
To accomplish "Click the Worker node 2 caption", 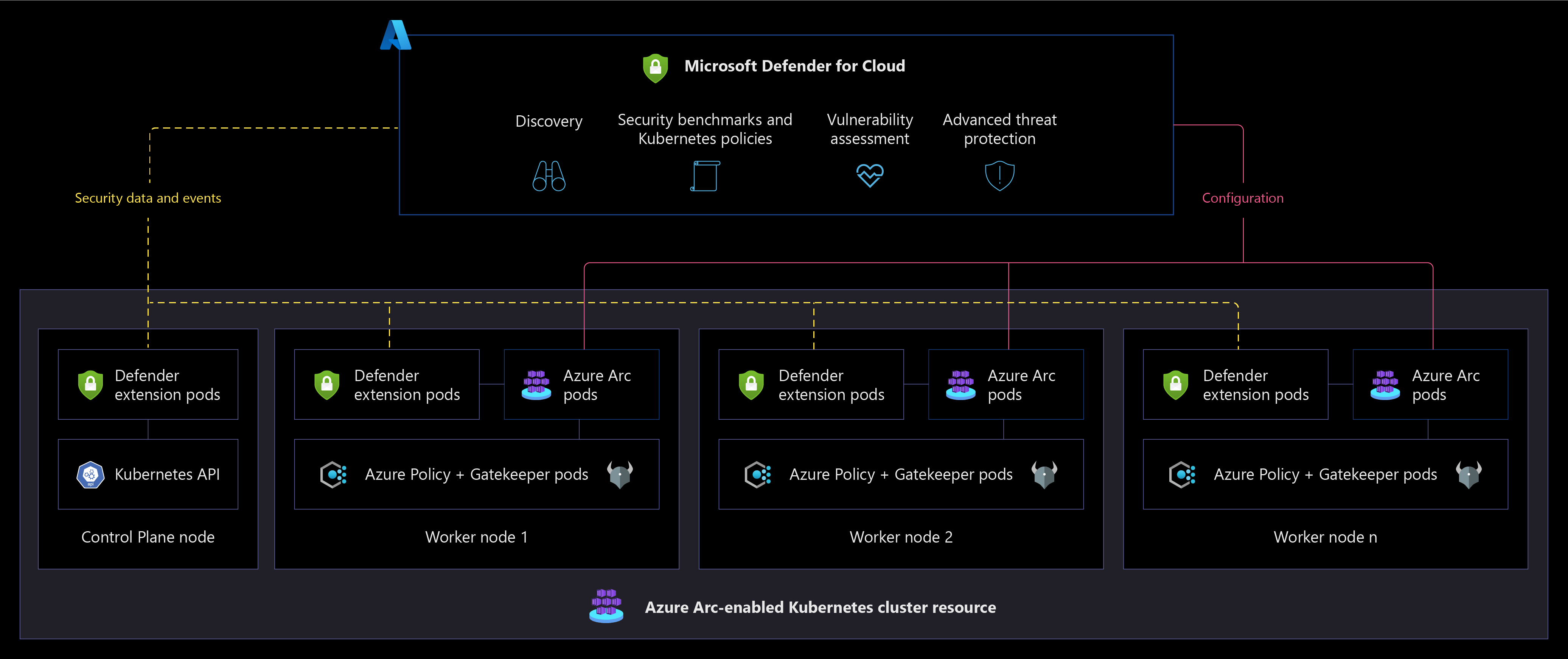I will pos(901,537).
